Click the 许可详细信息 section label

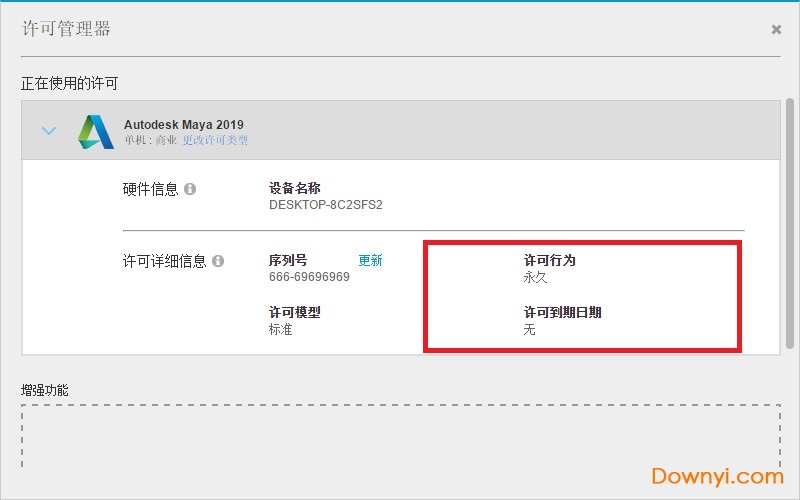coord(164,261)
